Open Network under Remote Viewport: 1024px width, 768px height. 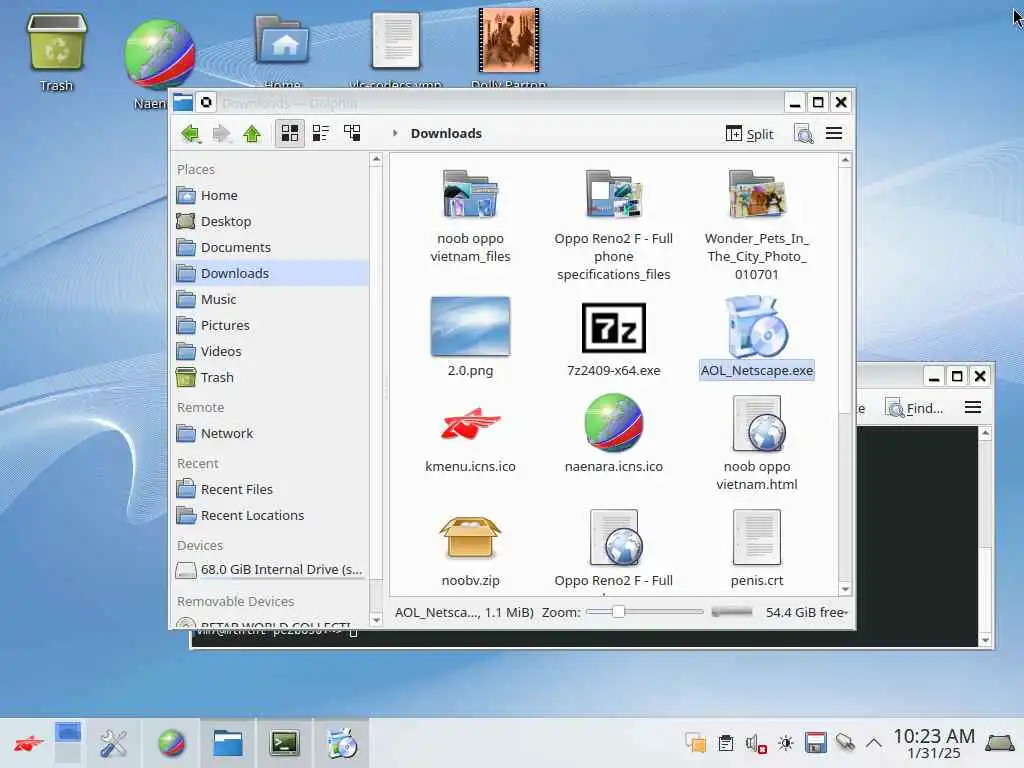click(271, 434)
